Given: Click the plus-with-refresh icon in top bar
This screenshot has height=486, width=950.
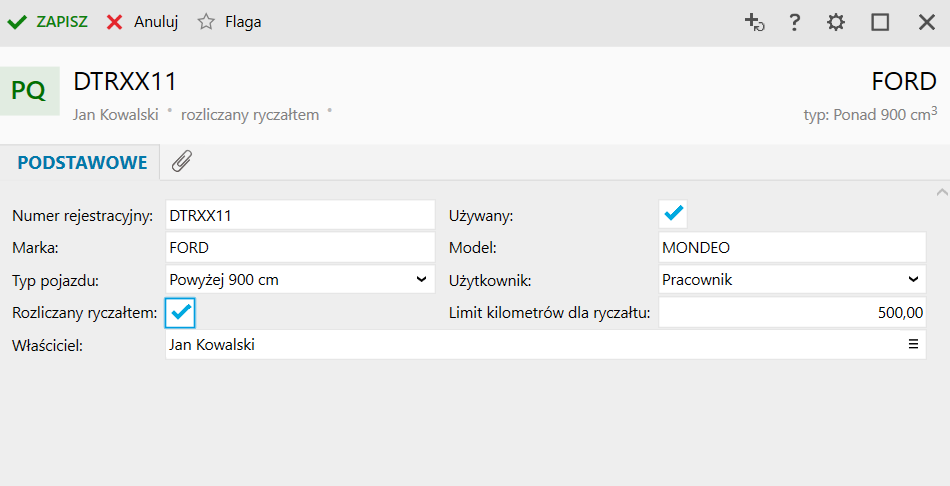Looking at the screenshot, I should (x=755, y=22).
